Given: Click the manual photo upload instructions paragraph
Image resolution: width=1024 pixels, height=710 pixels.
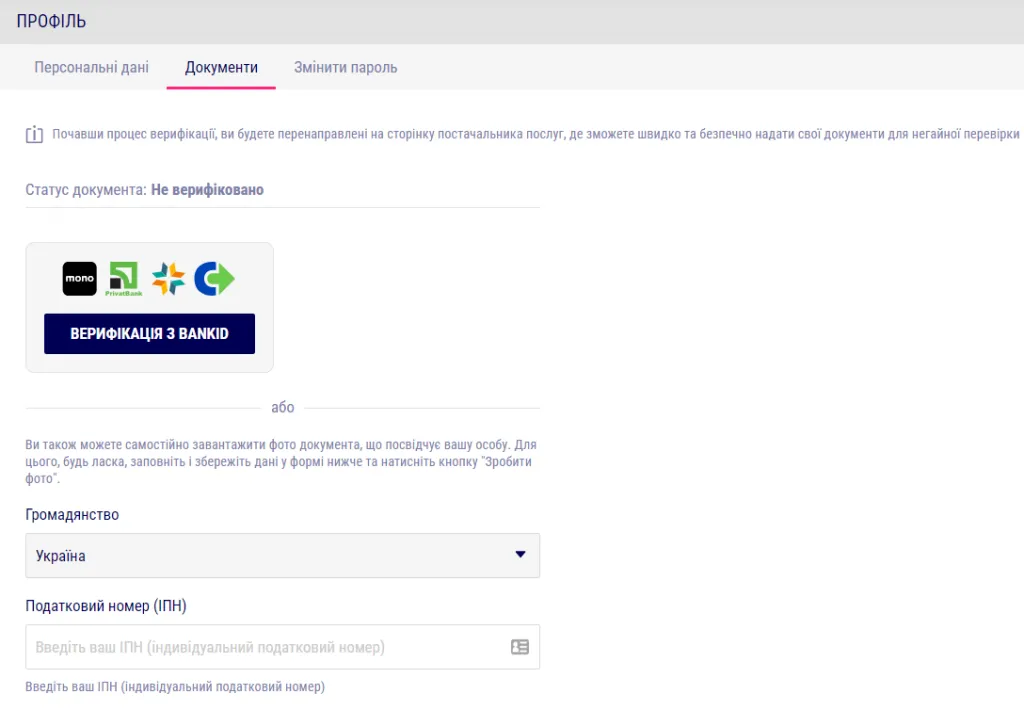Looking at the screenshot, I should pyautogui.click(x=281, y=461).
